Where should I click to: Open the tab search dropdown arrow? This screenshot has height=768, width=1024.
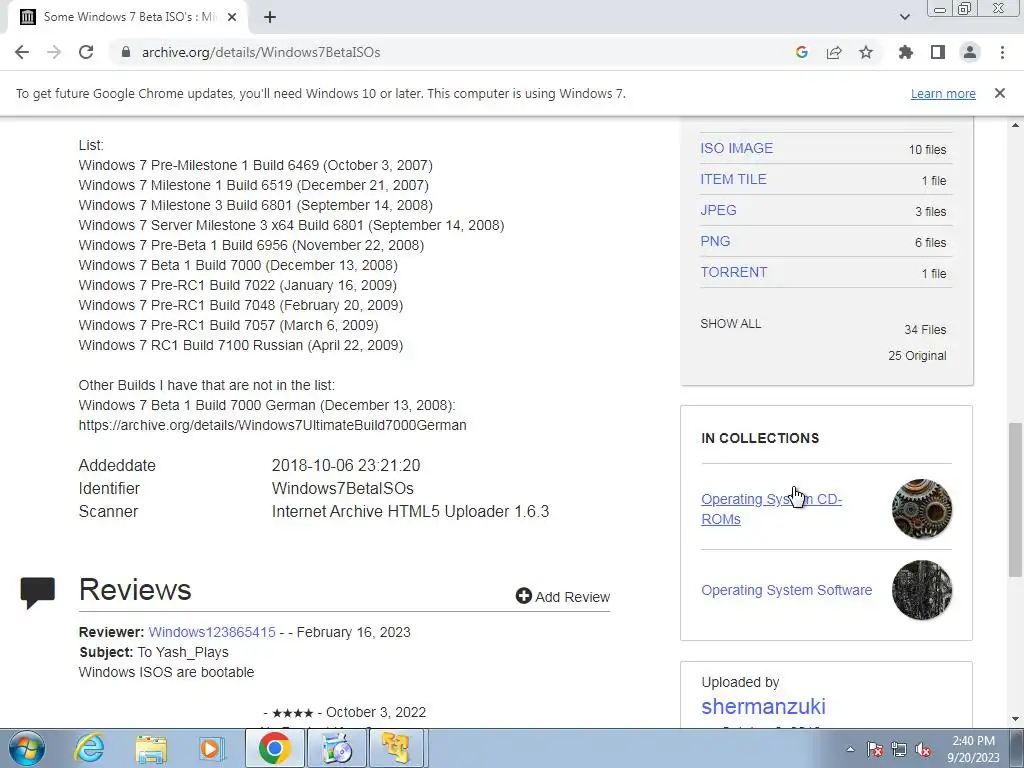click(x=904, y=17)
